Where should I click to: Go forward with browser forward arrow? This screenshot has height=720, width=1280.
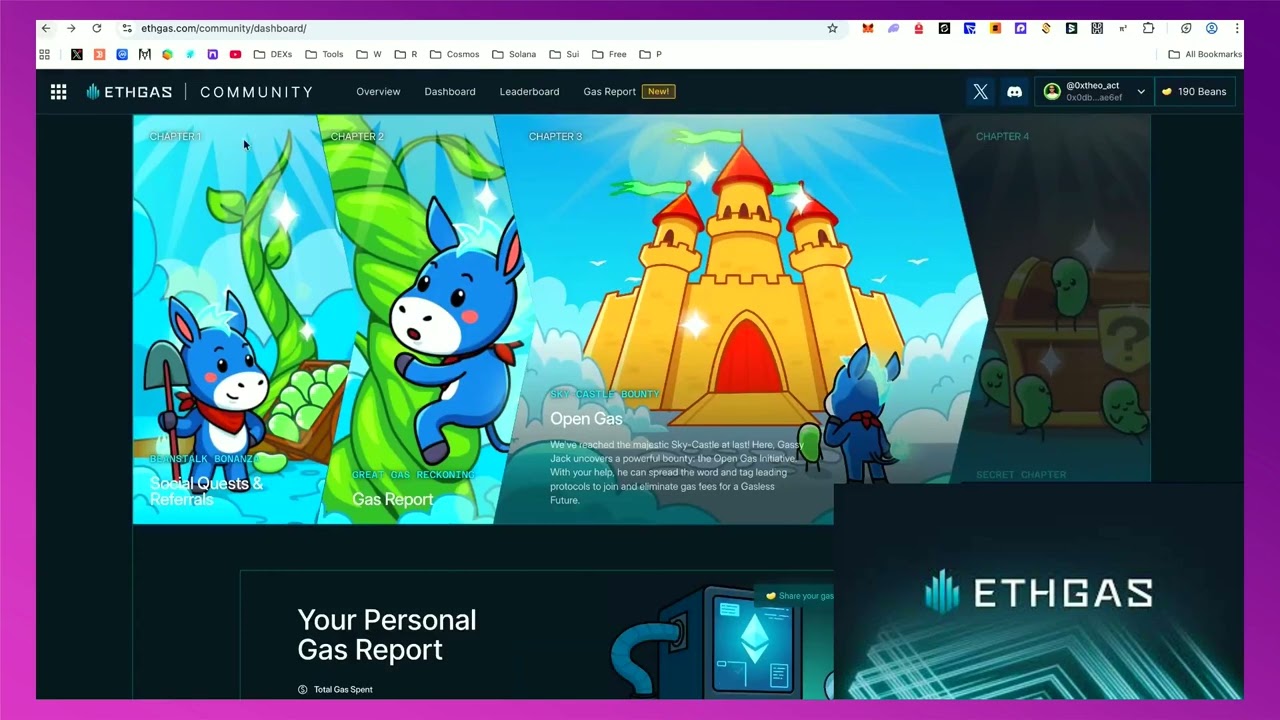pos(71,28)
